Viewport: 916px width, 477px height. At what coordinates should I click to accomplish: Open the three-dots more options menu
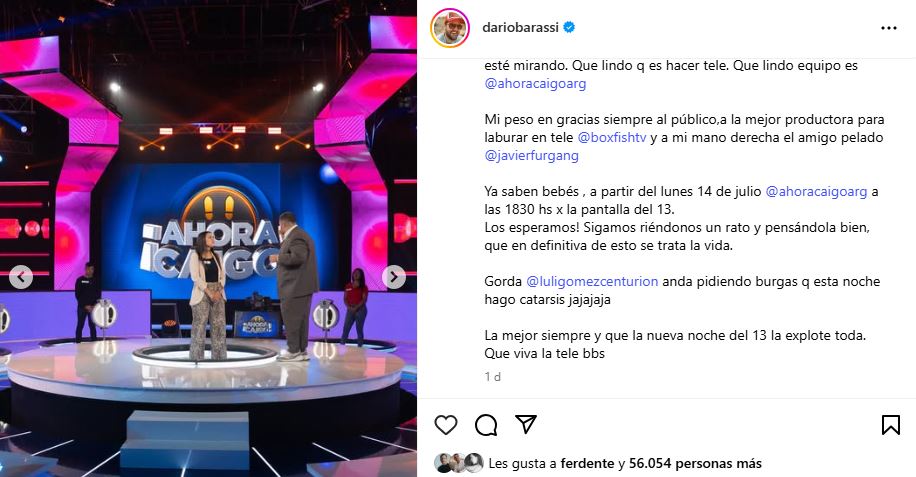[x=889, y=28]
